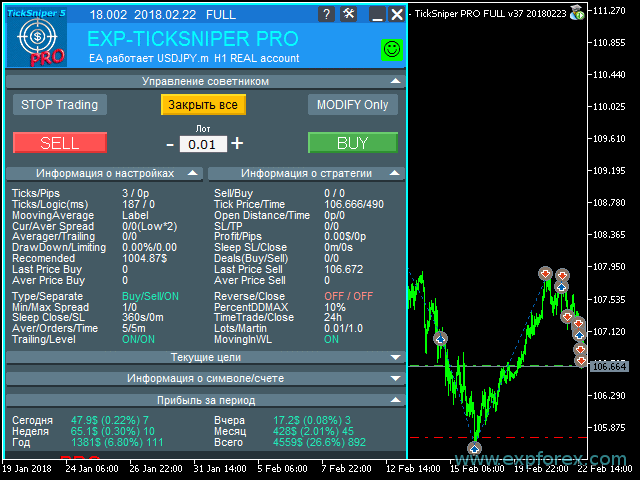Click the MoovingAverage value Label

[x=135, y=216]
